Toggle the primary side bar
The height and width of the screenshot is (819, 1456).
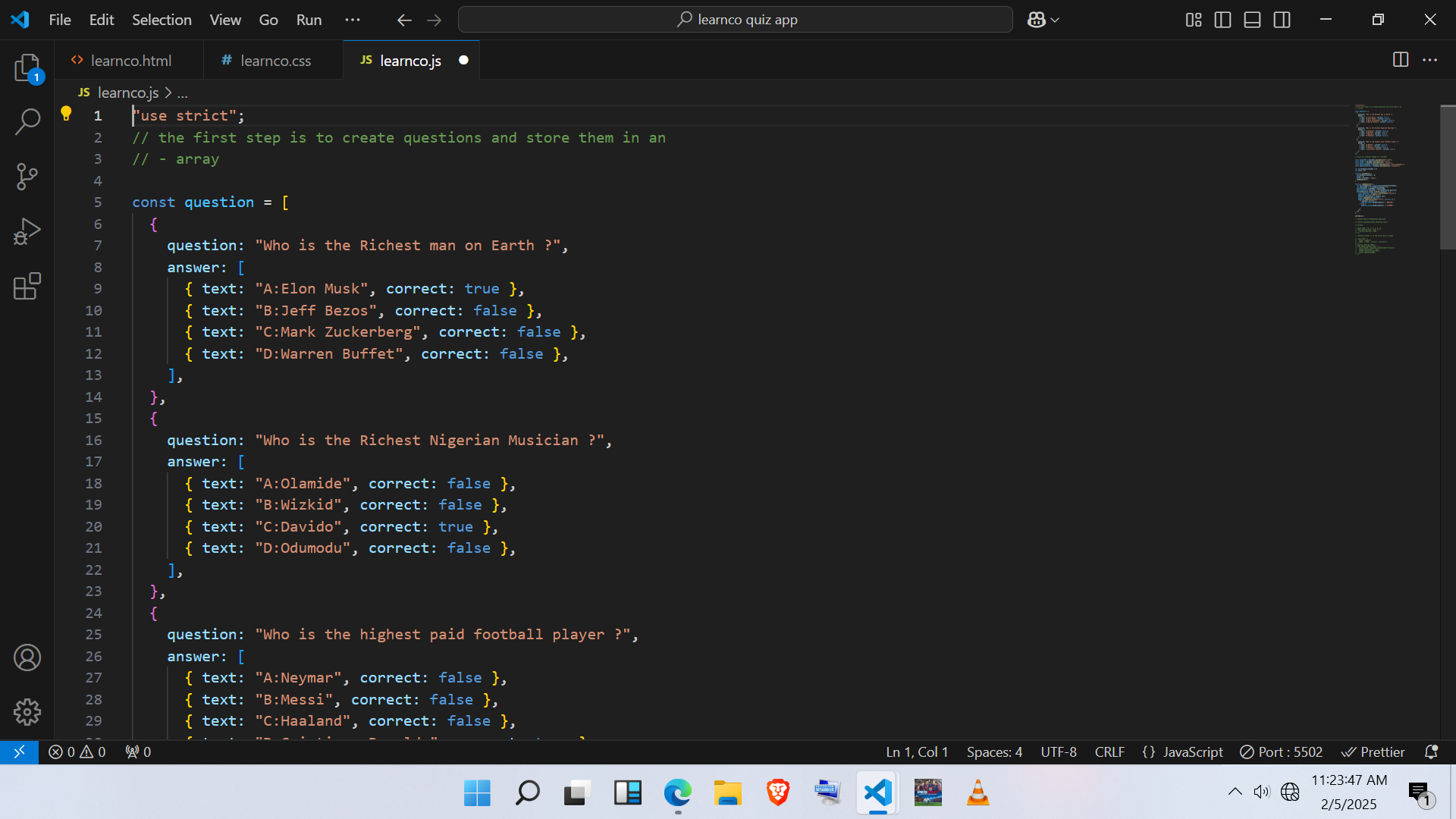tap(1222, 20)
